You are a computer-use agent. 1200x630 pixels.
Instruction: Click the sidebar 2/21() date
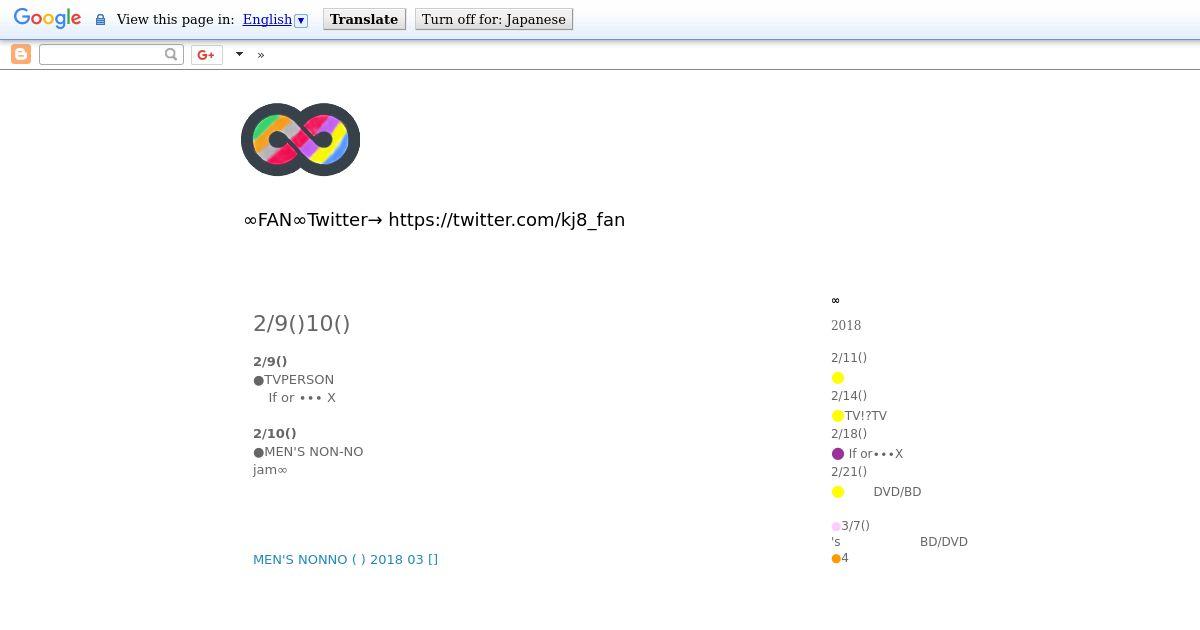click(849, 472)
